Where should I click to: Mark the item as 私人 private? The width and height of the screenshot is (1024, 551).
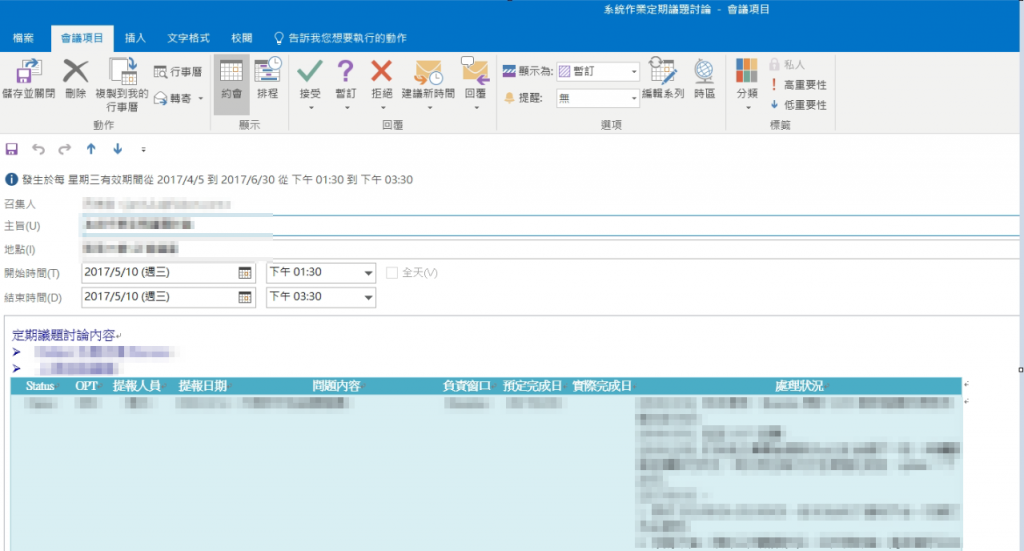coord(787,65)
